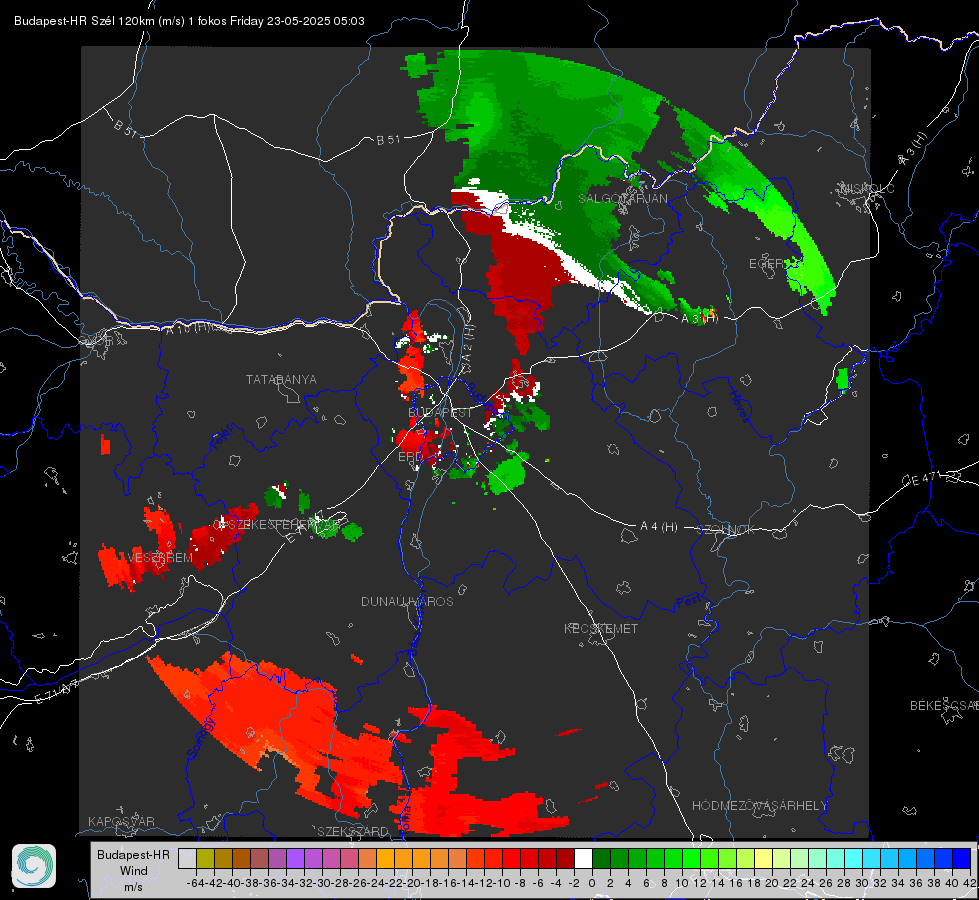This screenshot has height=900, width=979.
Task: Pick the yellow swatch between 18 and 20
Action: coord(764,858)
